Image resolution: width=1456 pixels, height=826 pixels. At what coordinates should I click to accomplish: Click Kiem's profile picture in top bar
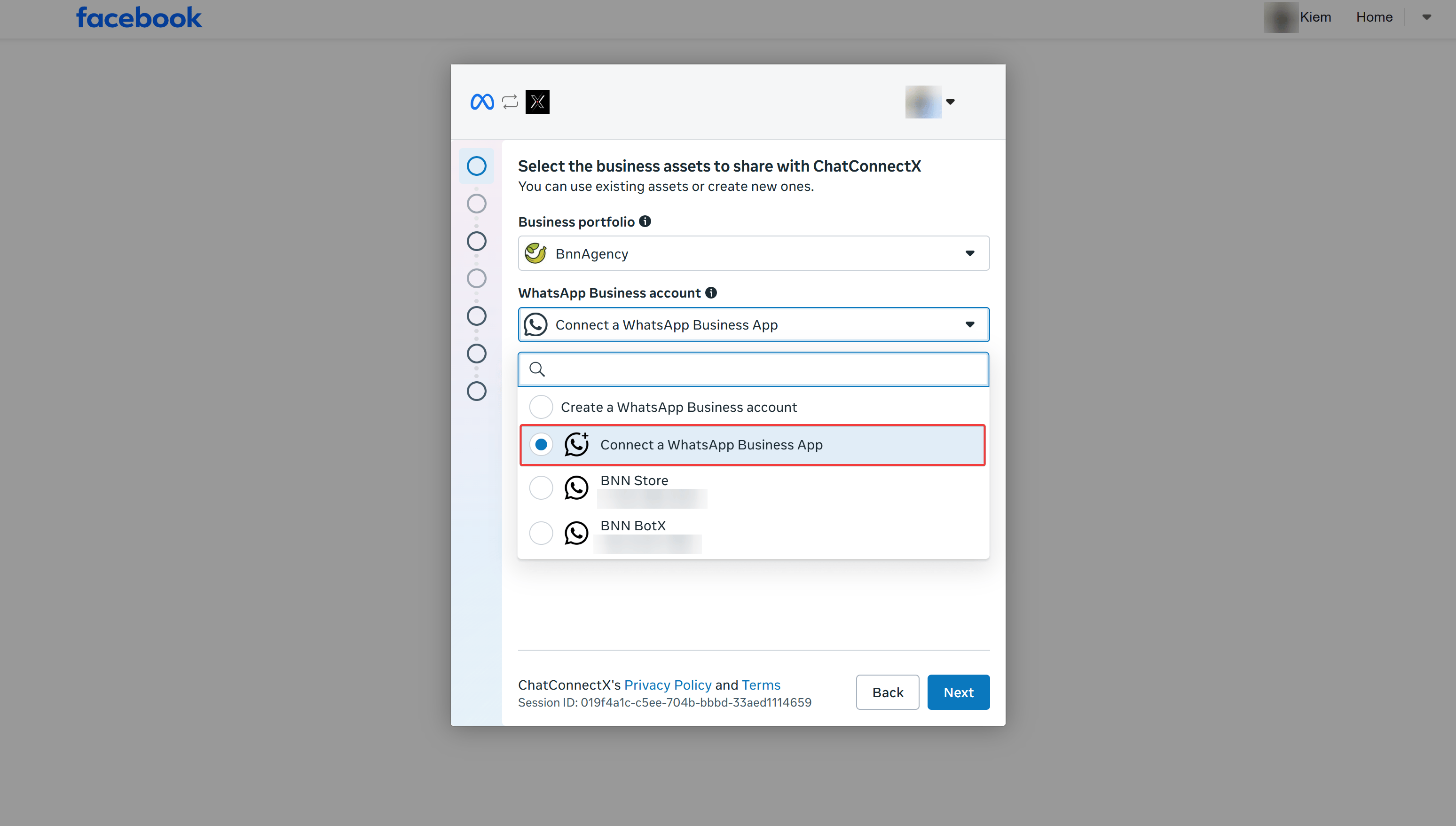(x=1281, y=17)
